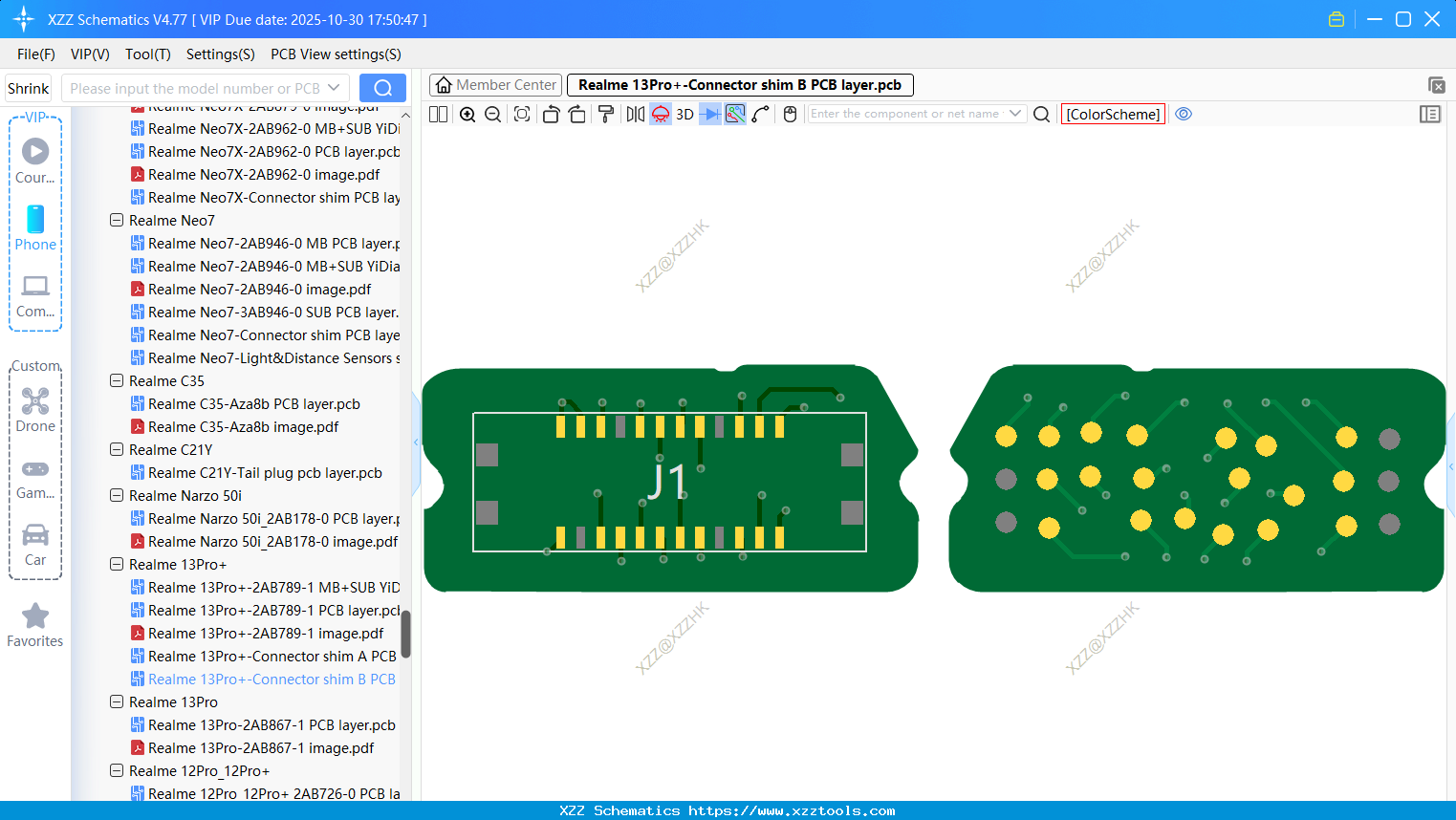Select the Realme 13Pro+-Connector shim B tab
This screenshot has width=1456, height=820.
[x=740, y=85]
